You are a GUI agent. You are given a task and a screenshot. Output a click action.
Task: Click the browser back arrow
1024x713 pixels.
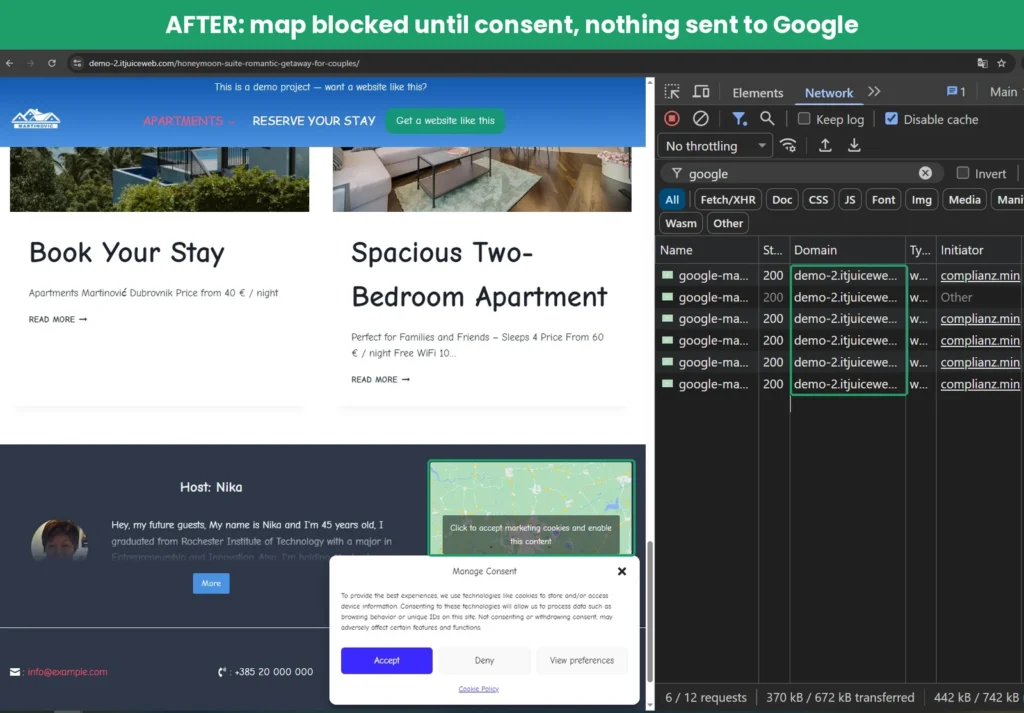(x=10, y=63)
